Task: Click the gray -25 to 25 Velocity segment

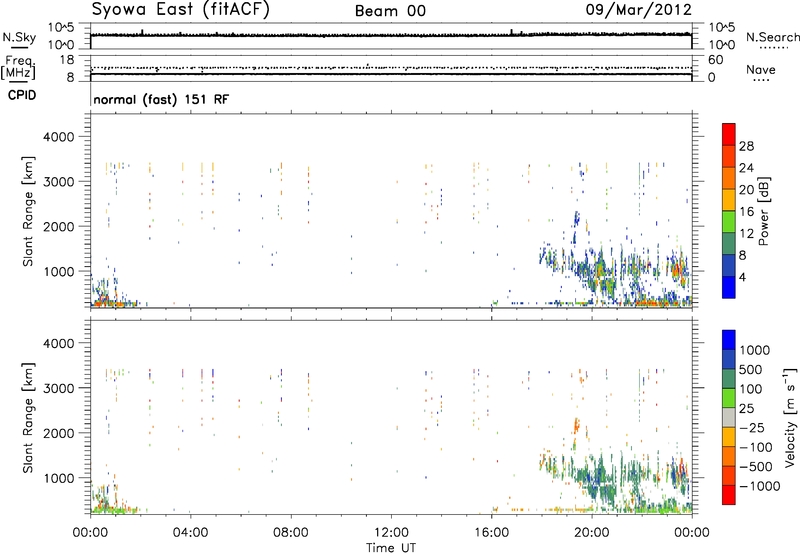Action: point(729,418)
